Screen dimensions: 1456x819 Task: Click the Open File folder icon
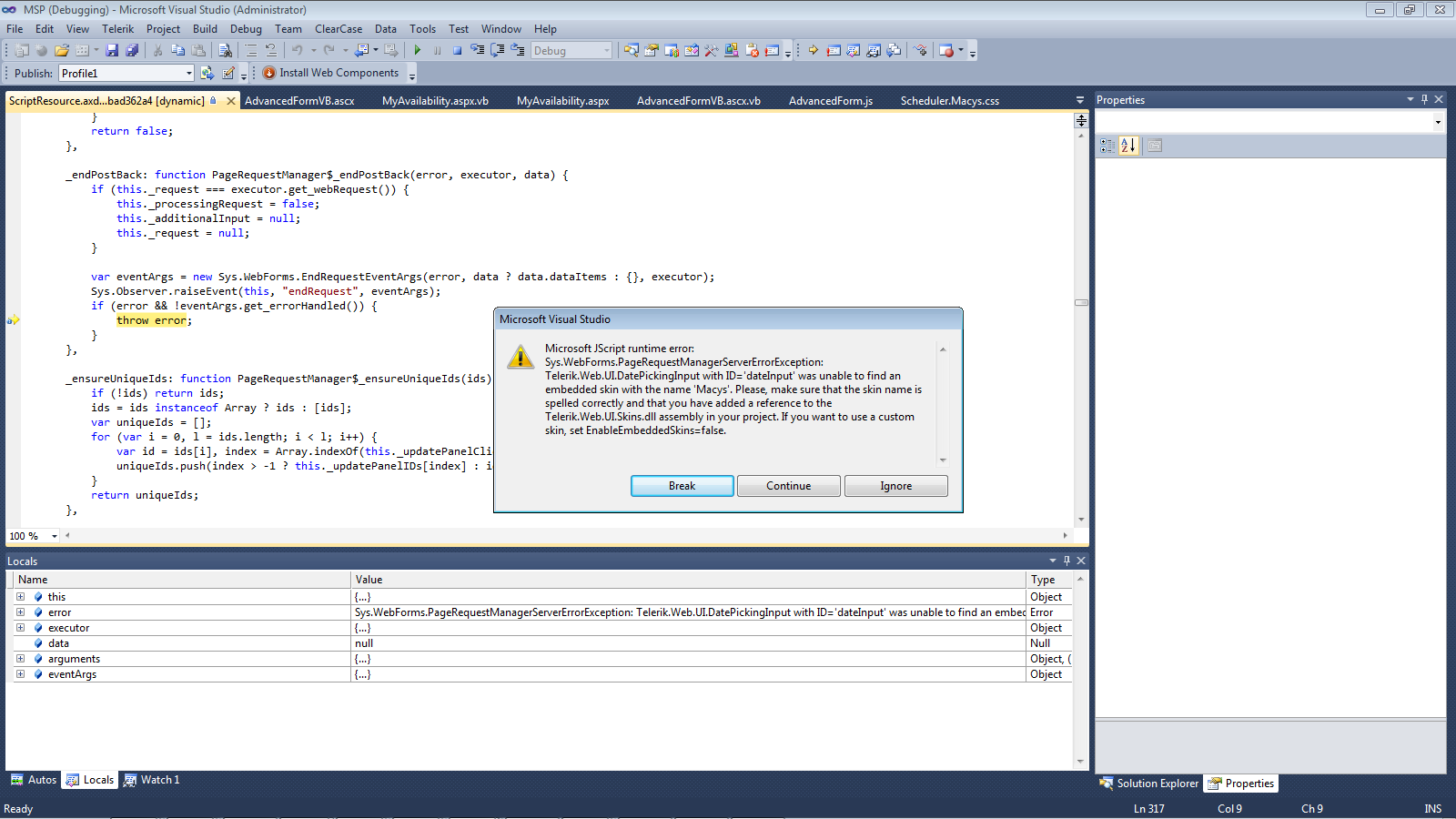62,51
